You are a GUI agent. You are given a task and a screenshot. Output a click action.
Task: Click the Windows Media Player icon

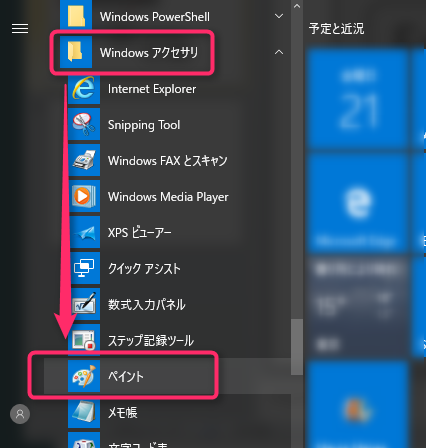pos(84,196)
